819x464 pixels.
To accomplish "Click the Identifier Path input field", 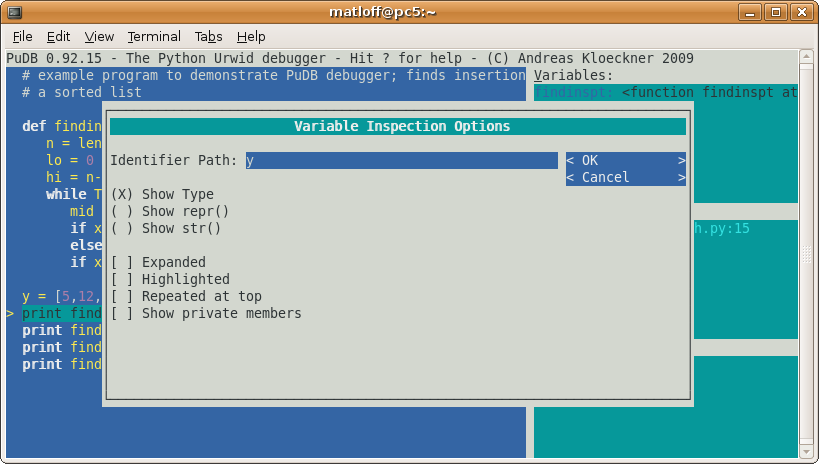I will [x=400, y=161].
